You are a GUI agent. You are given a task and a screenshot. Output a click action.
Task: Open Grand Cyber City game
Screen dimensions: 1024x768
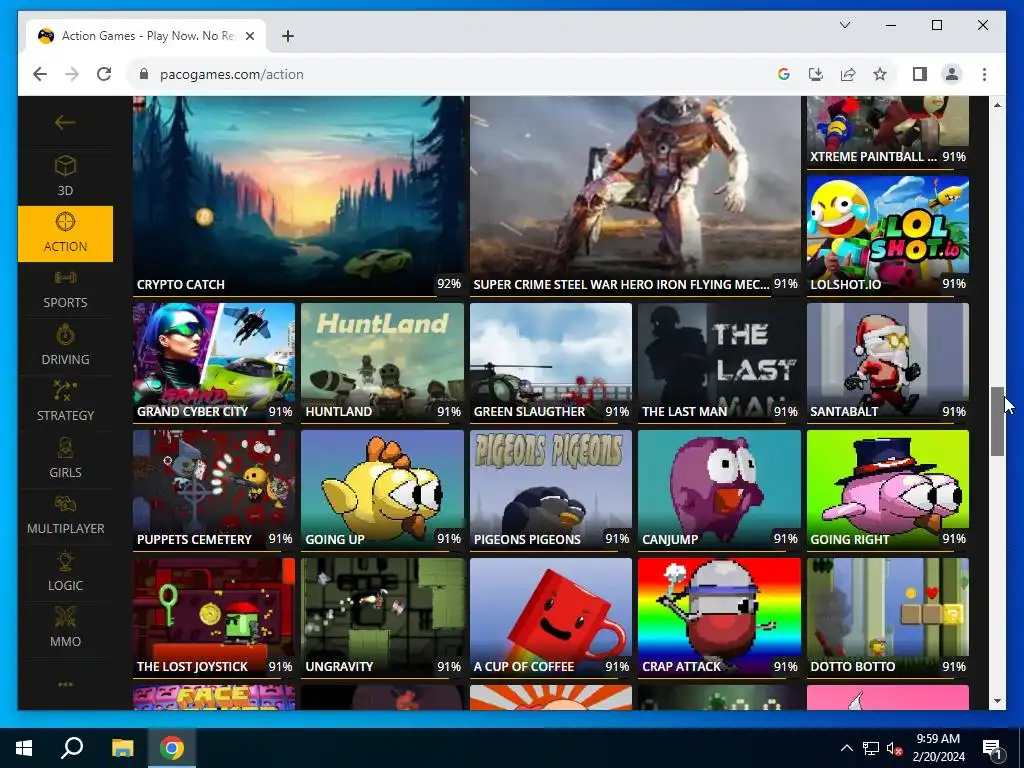214,362
